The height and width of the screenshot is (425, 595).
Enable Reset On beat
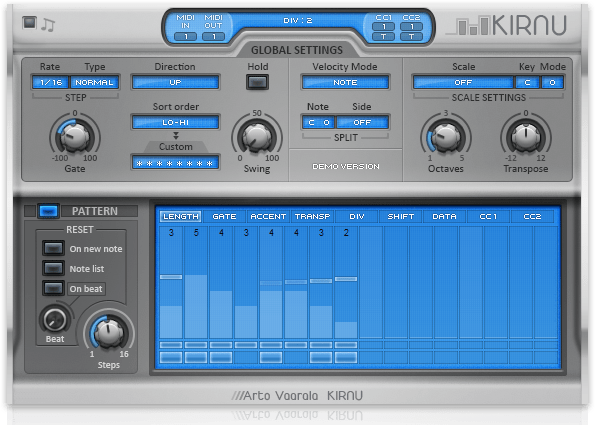point(53,289)
